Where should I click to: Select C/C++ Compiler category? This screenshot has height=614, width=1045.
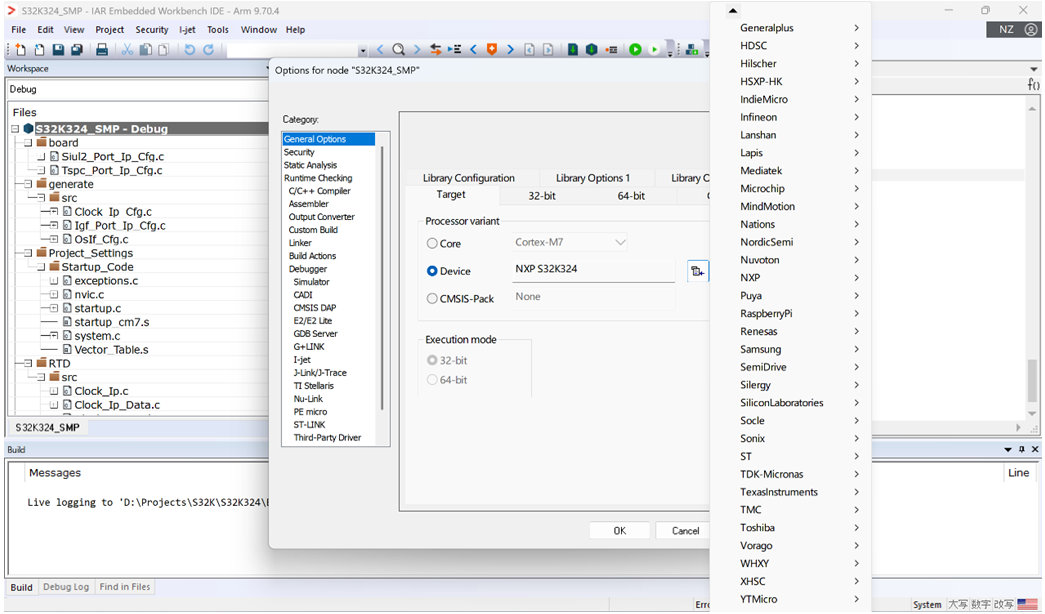point(319,191)
